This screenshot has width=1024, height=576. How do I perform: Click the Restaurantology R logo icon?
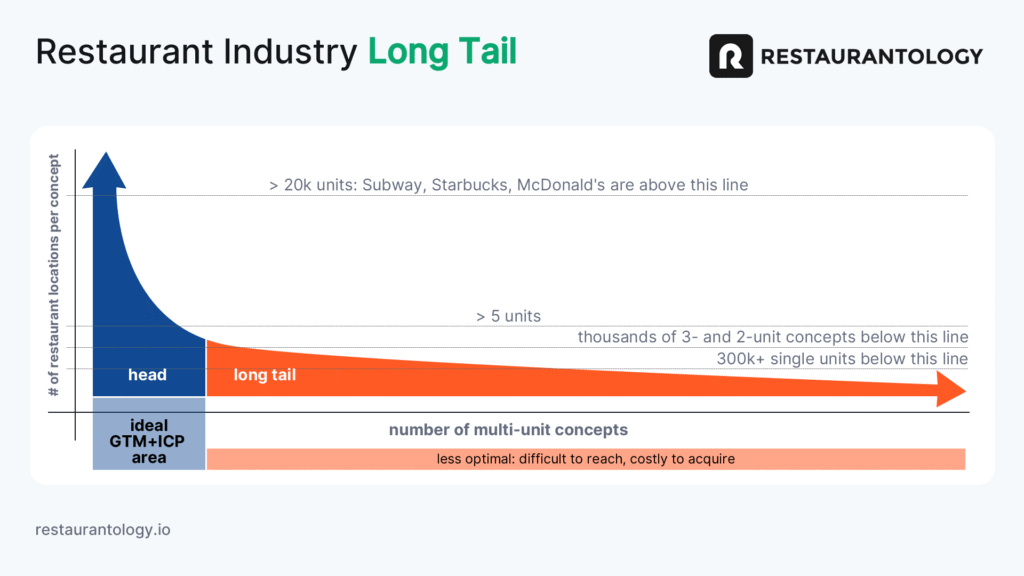click(x=731, y=56)
